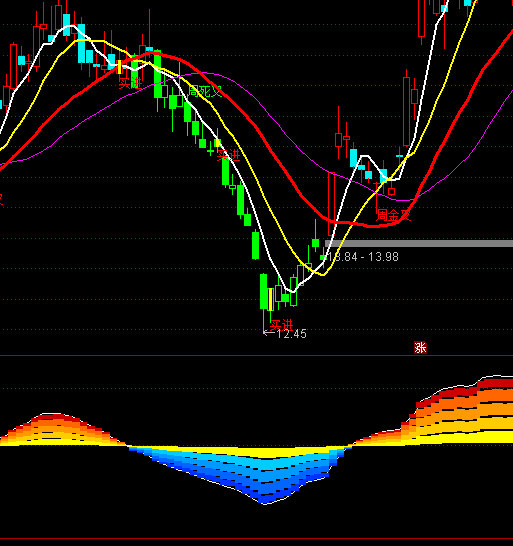Click the gray horizontal price zone bar
Viewport: 513px width, 546px height.
[419, 243]
